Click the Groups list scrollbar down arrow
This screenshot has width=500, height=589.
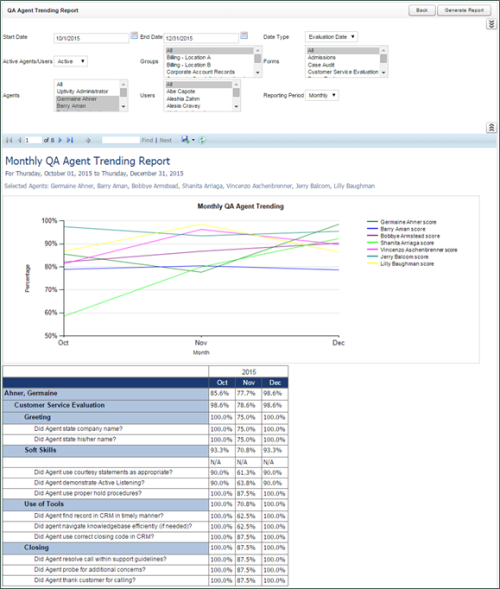point(258,73)
